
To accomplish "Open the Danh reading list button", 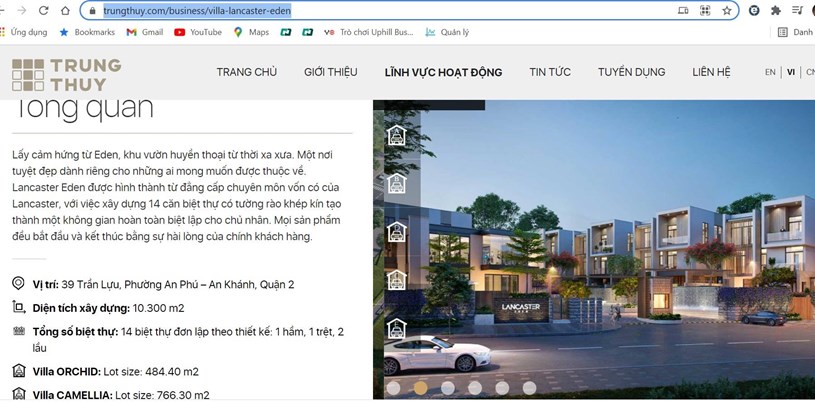I will coord(795,32).
